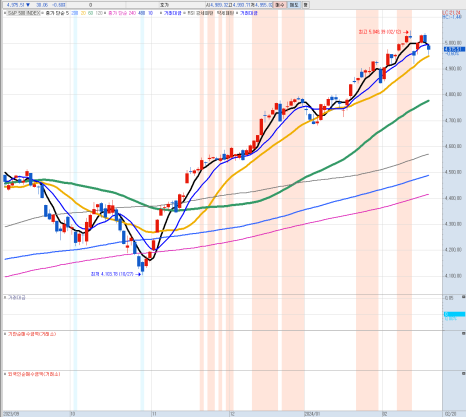
Task: Click the 4,500.00 price axis label
Action: (453, 172)
